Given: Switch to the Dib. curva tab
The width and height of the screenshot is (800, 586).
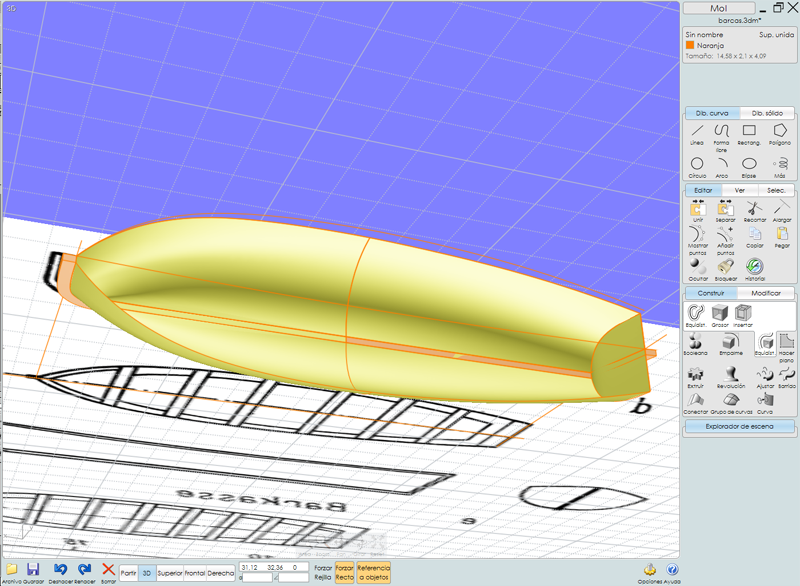Looking at the screenshot, I should pos(712,113).
